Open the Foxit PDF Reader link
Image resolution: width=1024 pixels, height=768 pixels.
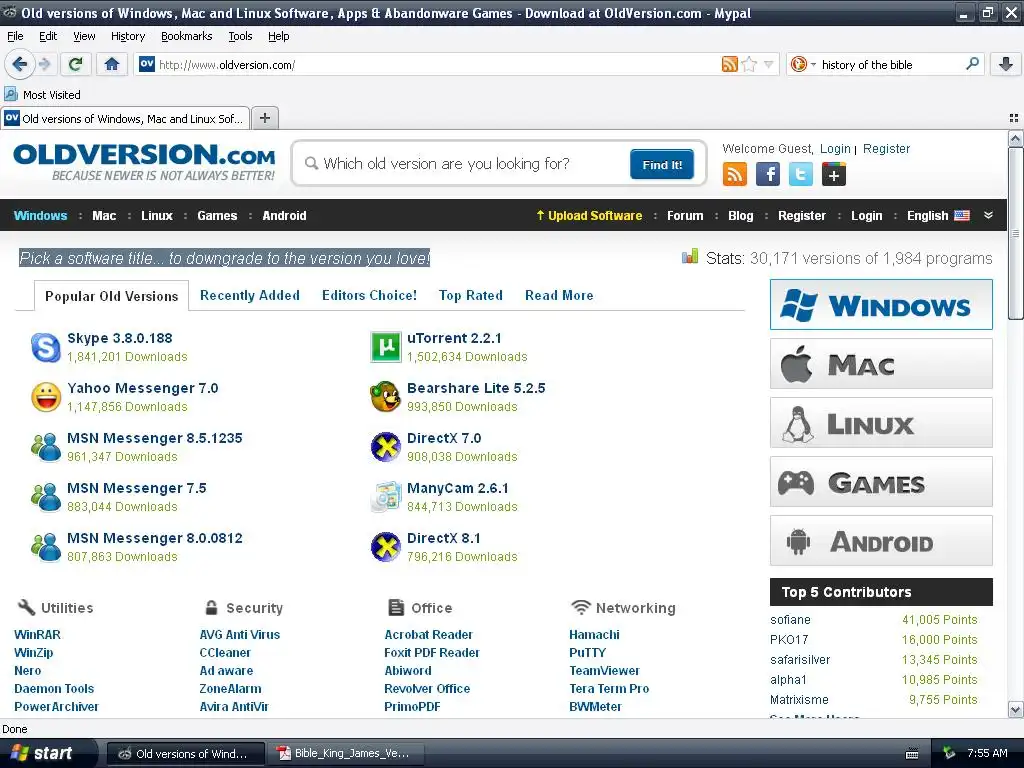tap(432, 652)
